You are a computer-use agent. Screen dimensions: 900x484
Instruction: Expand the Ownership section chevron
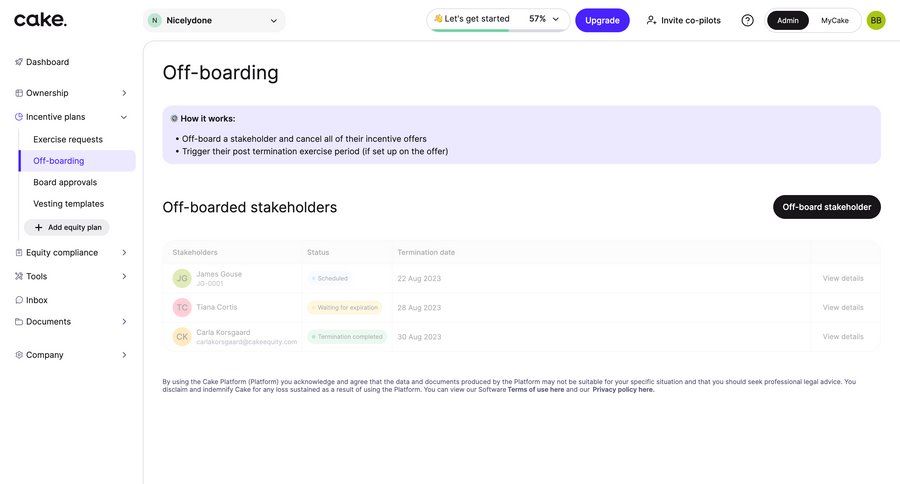point(124,93)
